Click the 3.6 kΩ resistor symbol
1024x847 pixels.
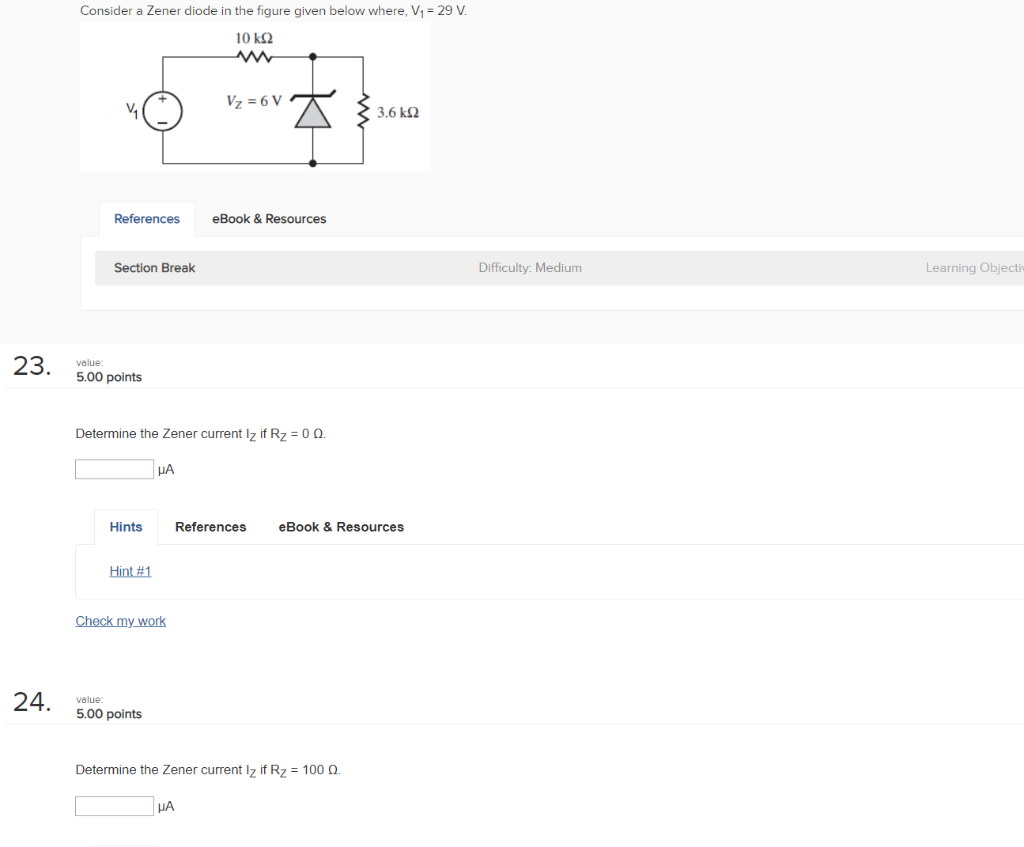365,110
